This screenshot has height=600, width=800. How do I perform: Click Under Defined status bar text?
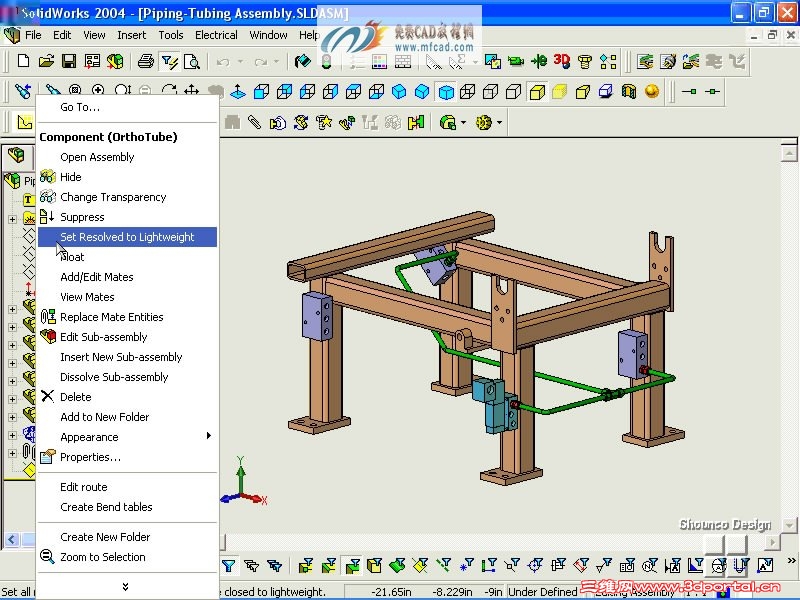pyautogui.click(x=542, y=592)
